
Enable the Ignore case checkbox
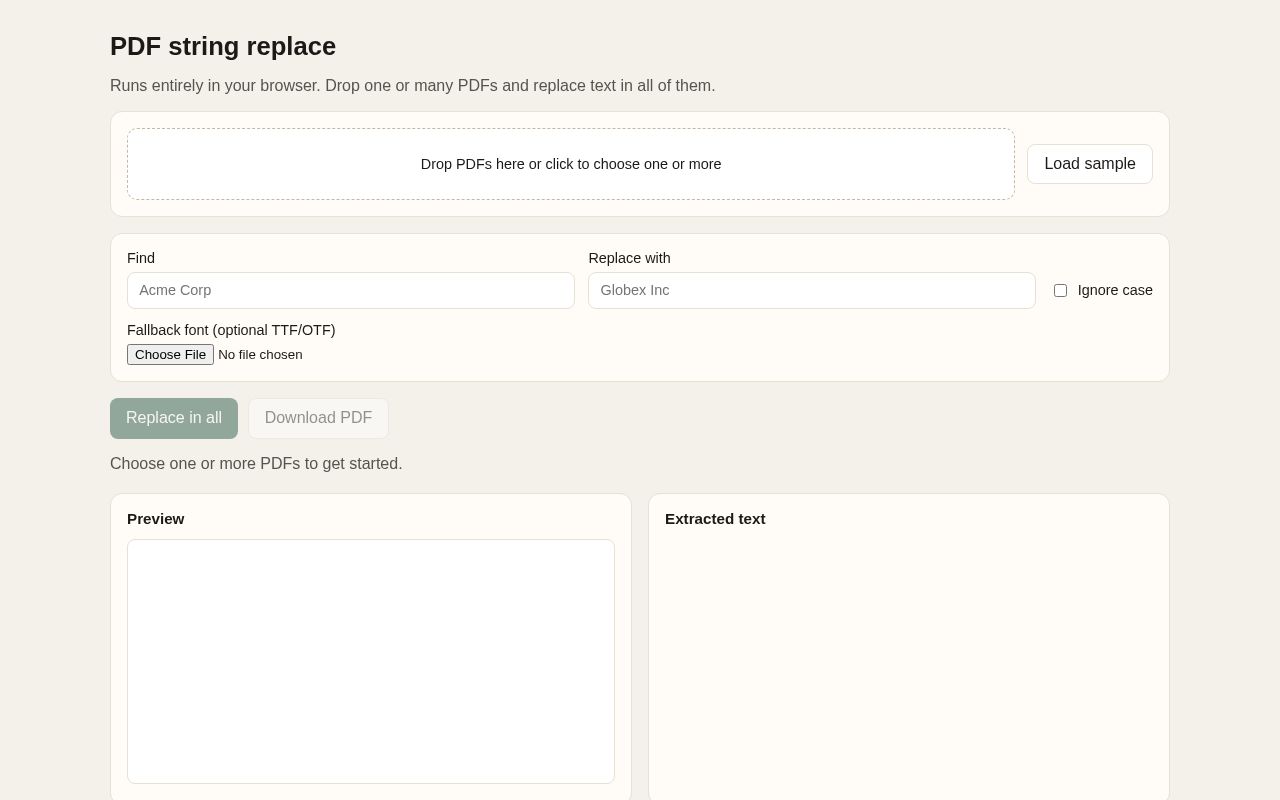click(1060, 290)
